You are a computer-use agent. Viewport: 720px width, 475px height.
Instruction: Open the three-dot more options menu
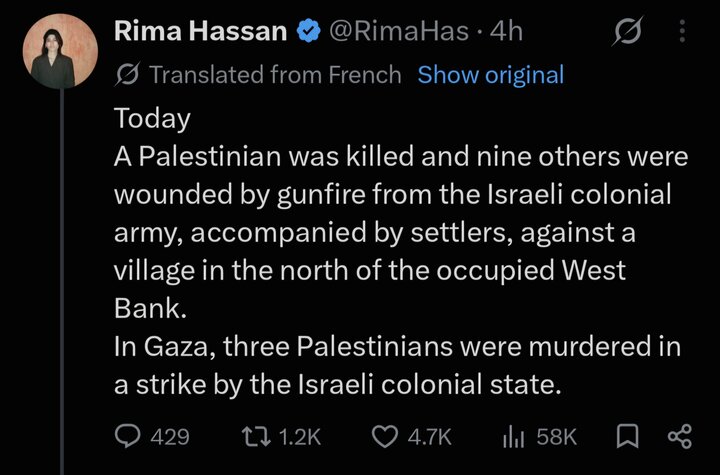click(x=682, y=31)
